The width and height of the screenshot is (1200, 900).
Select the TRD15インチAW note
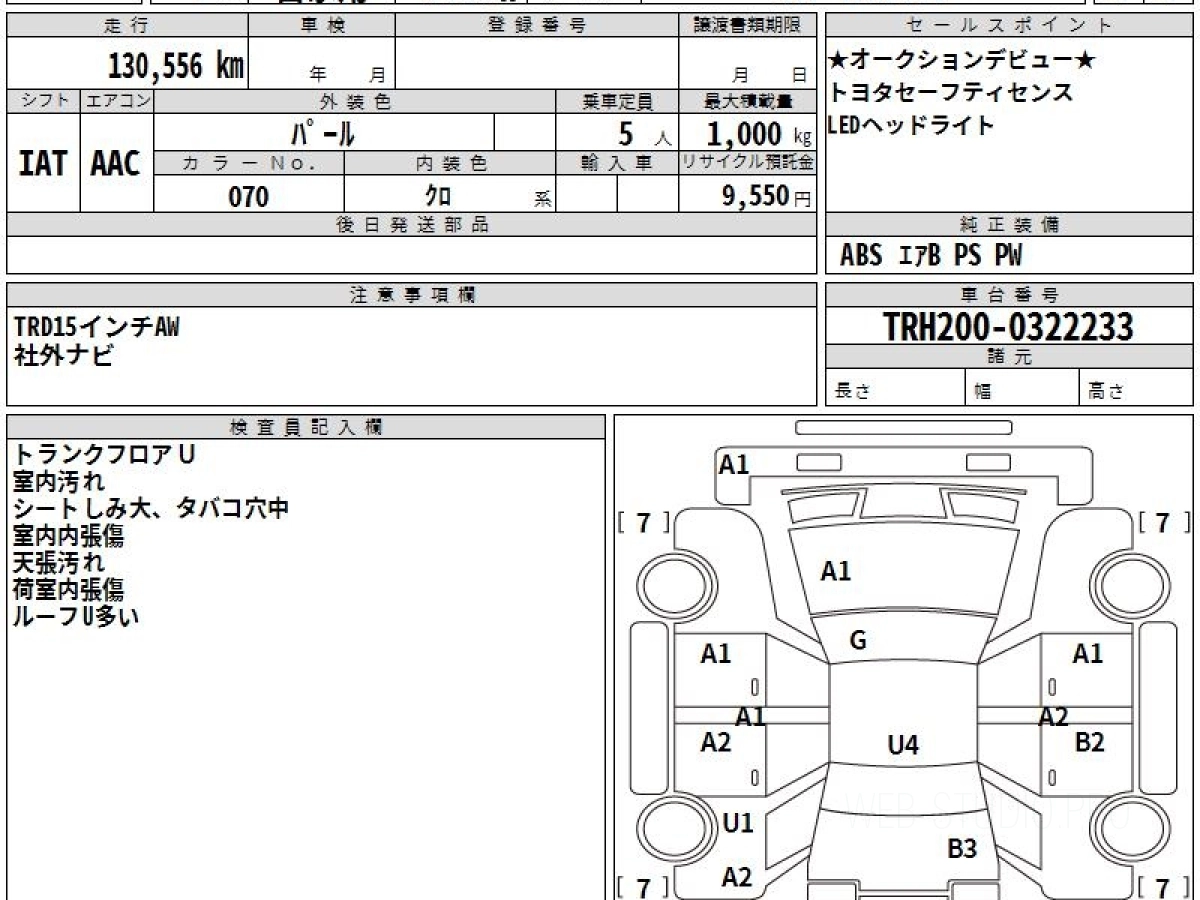97,327
